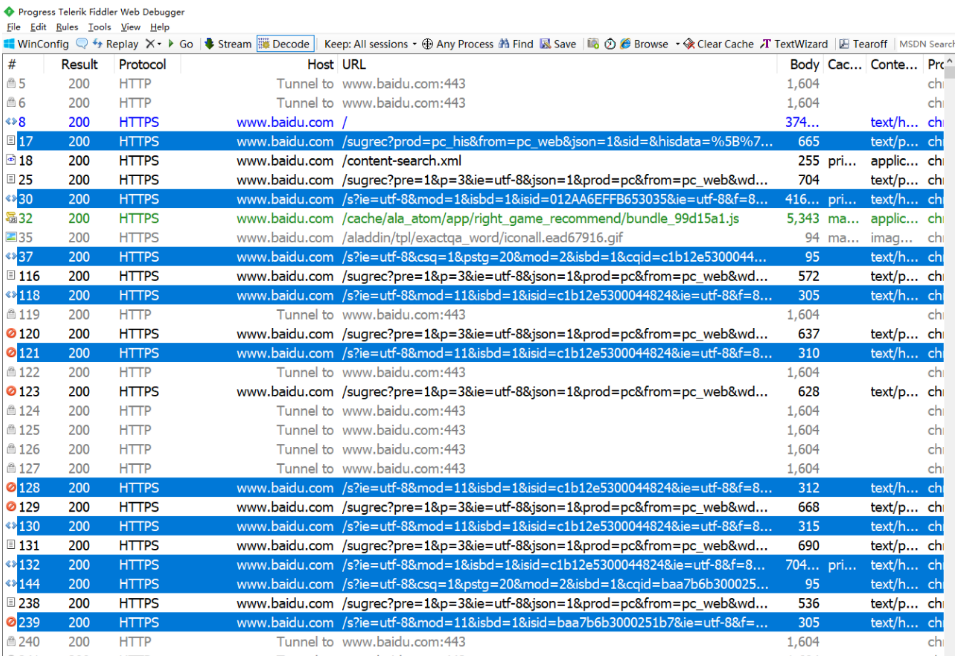Open the File menu
The image size is (955, 664).
[13, 27]
